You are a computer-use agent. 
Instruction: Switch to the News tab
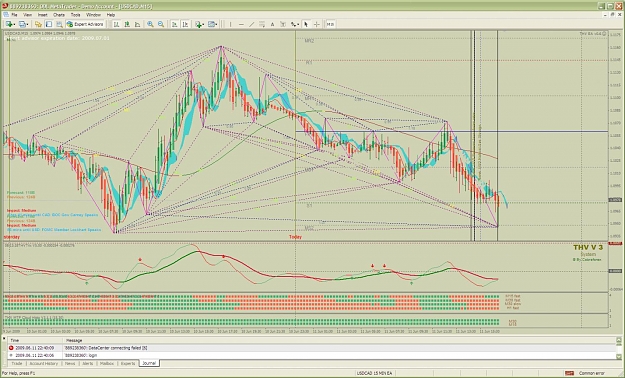70,364
